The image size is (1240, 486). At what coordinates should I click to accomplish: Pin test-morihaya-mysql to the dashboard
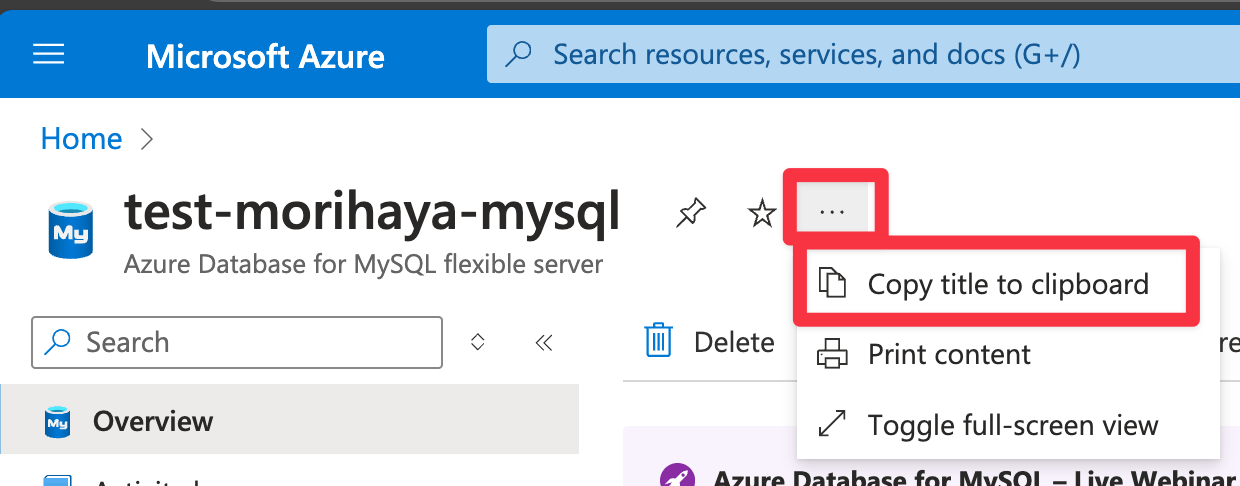pyautogui.click(x=690, y=212)
